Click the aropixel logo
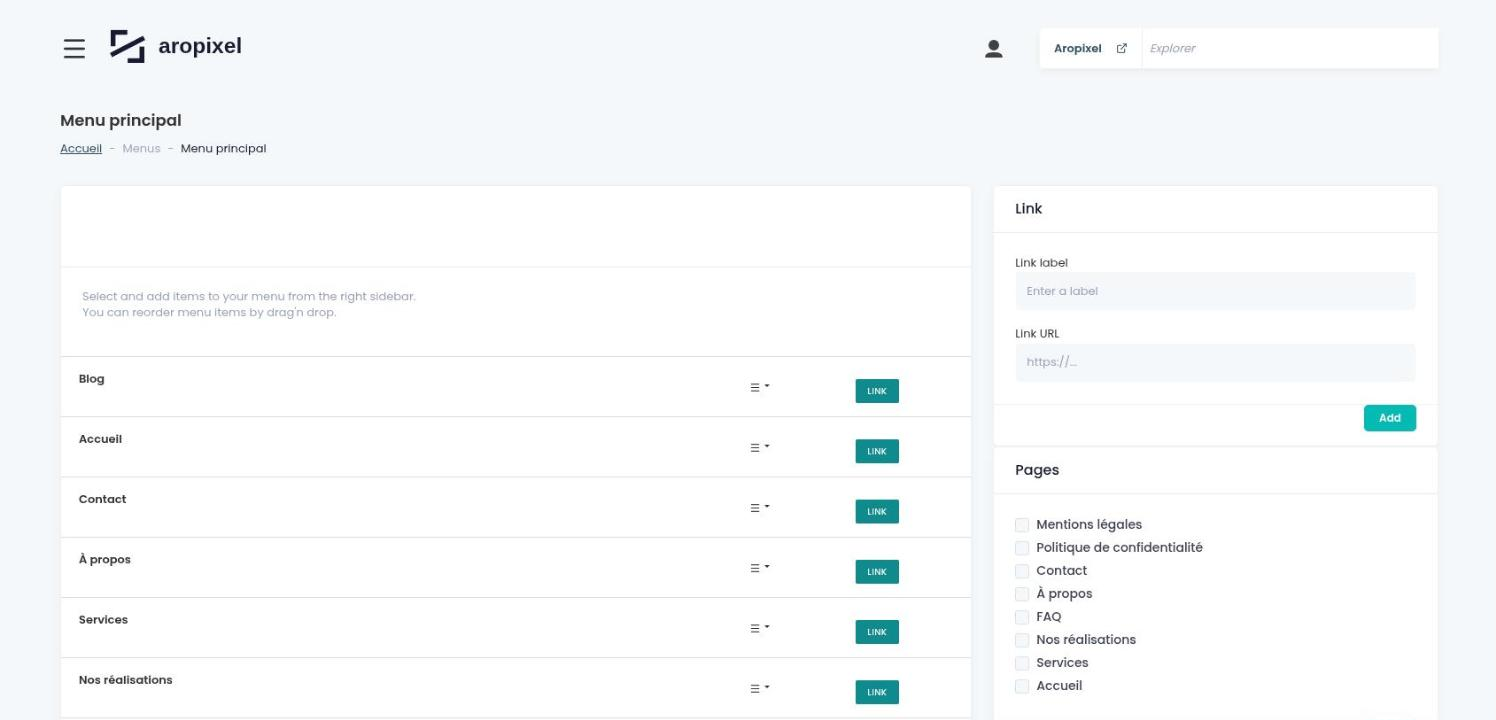 coord(176,46)
